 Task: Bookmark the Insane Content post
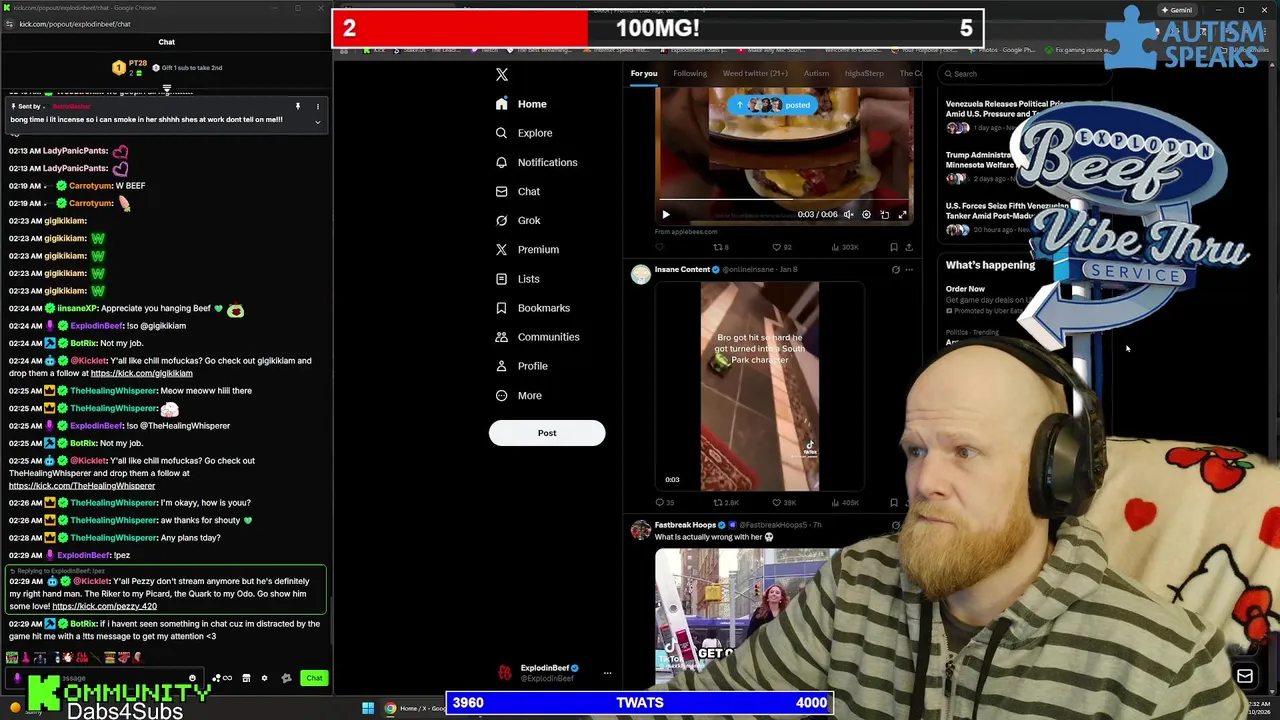[894, 502]
